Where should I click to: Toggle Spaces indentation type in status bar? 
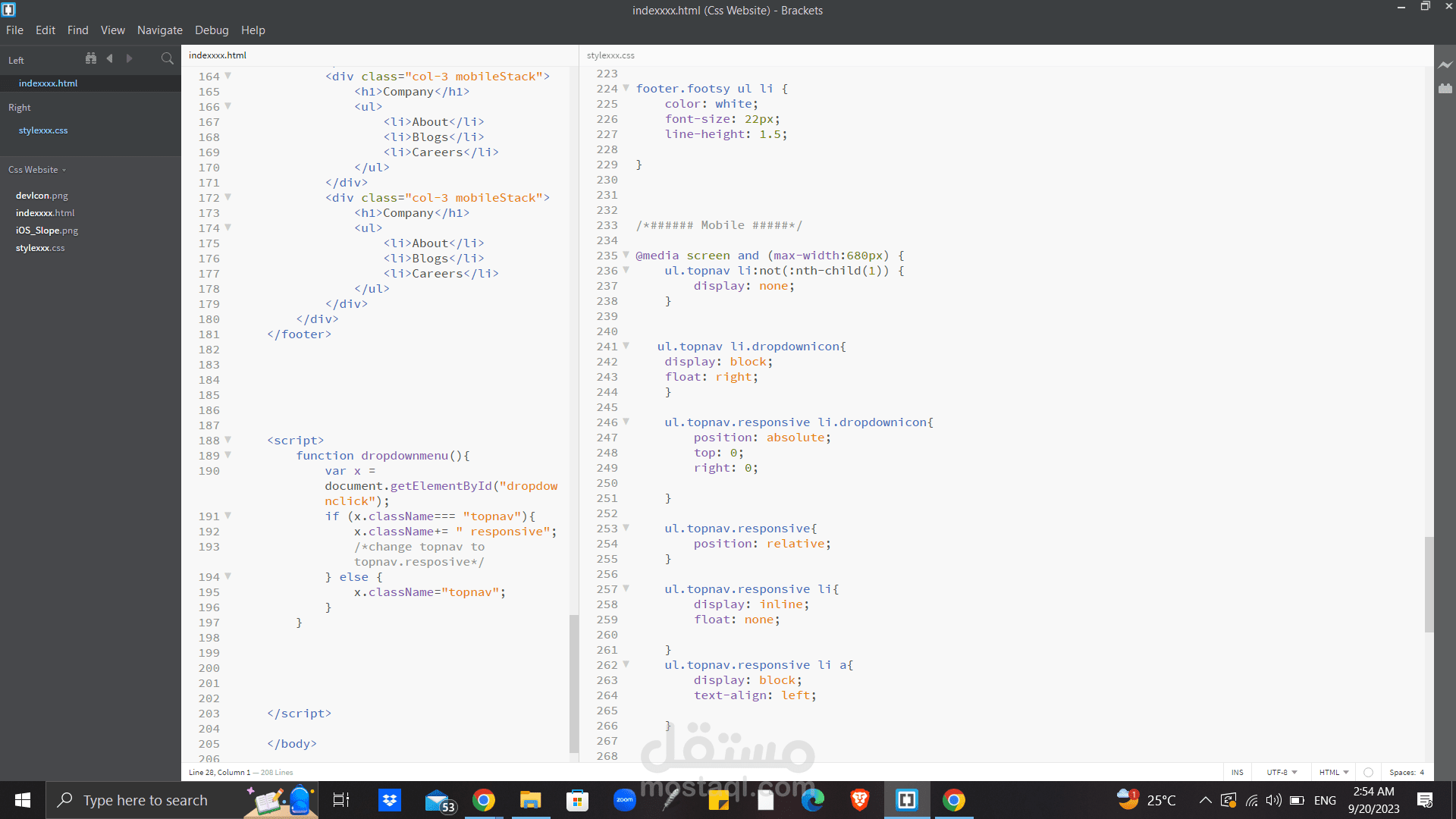click(x=1401, y=772)
